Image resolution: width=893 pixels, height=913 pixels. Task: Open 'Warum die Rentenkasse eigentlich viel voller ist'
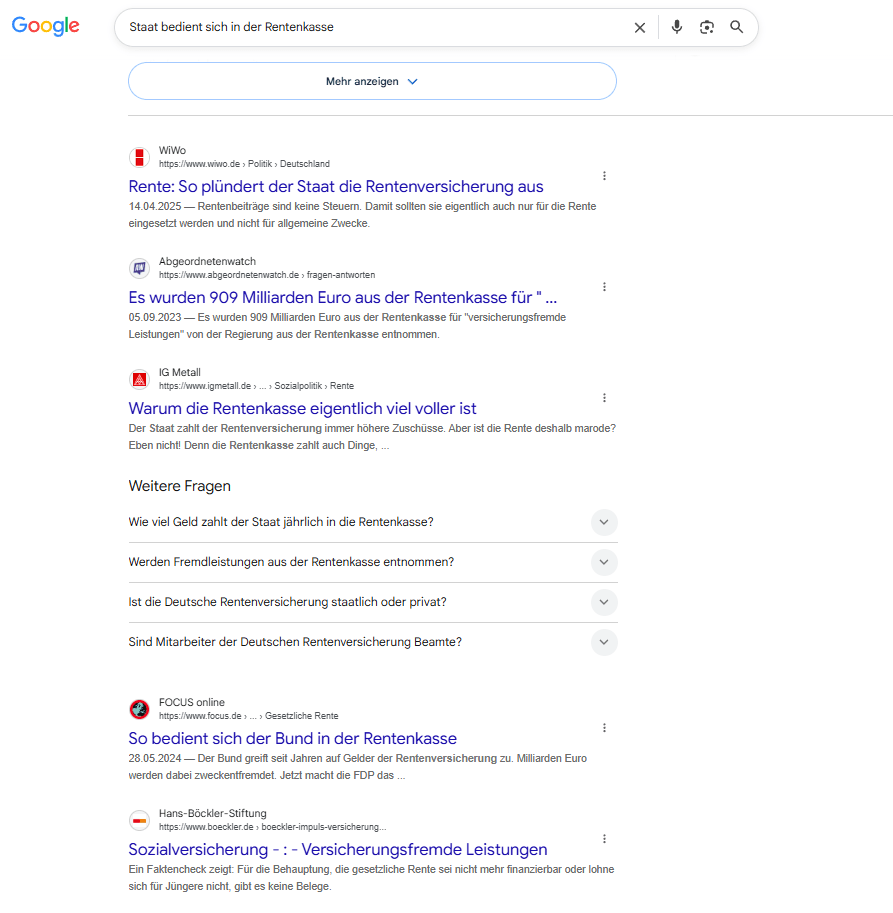pos(302,409)
